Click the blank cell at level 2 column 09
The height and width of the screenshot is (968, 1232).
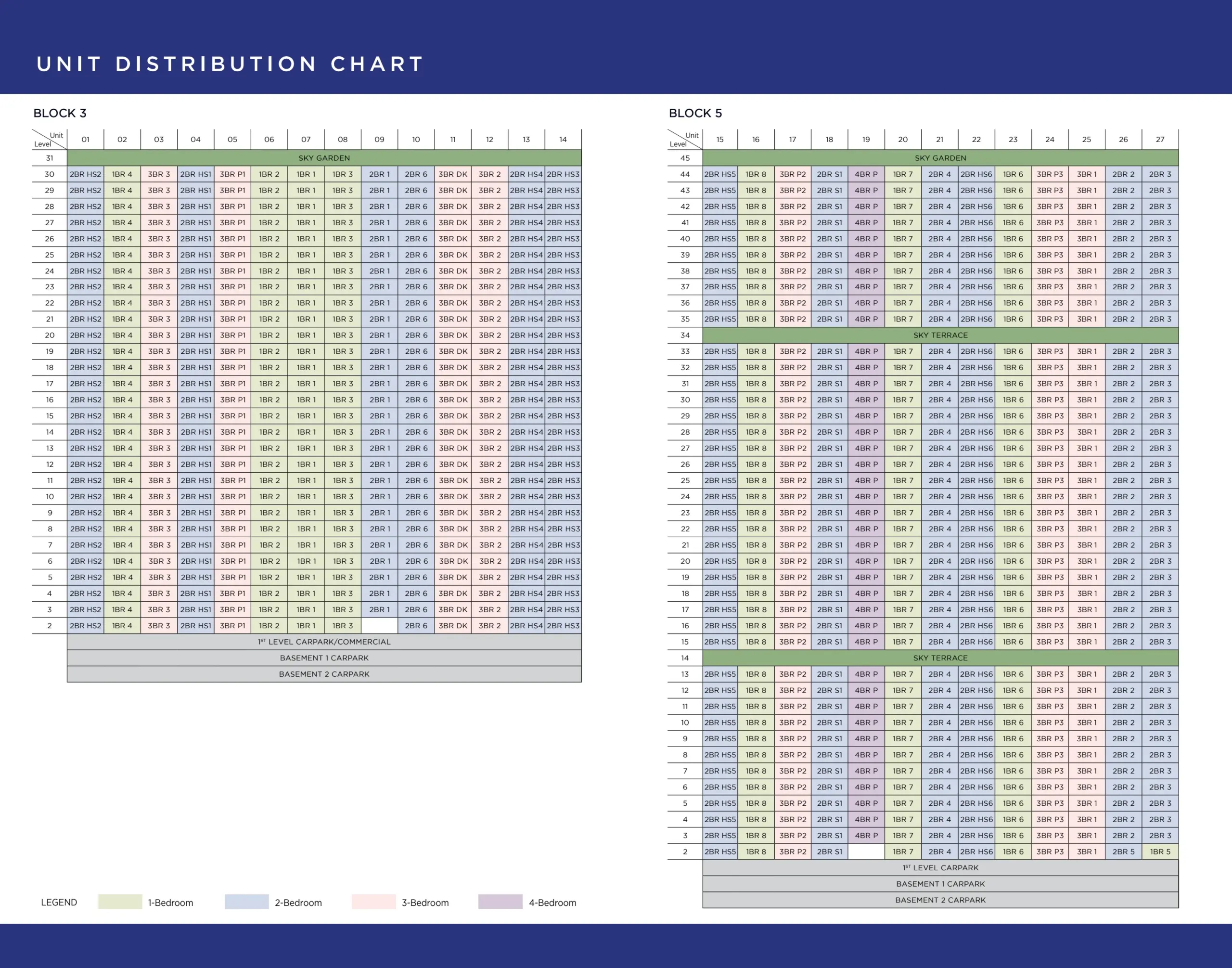point(380,626)
